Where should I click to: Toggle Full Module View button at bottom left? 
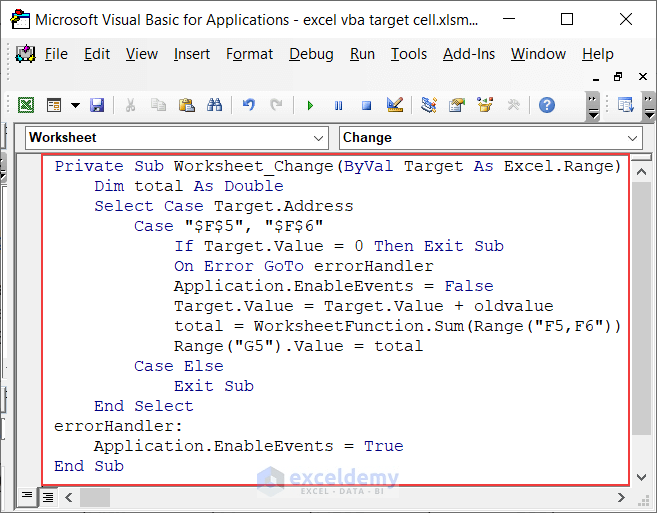48,497
